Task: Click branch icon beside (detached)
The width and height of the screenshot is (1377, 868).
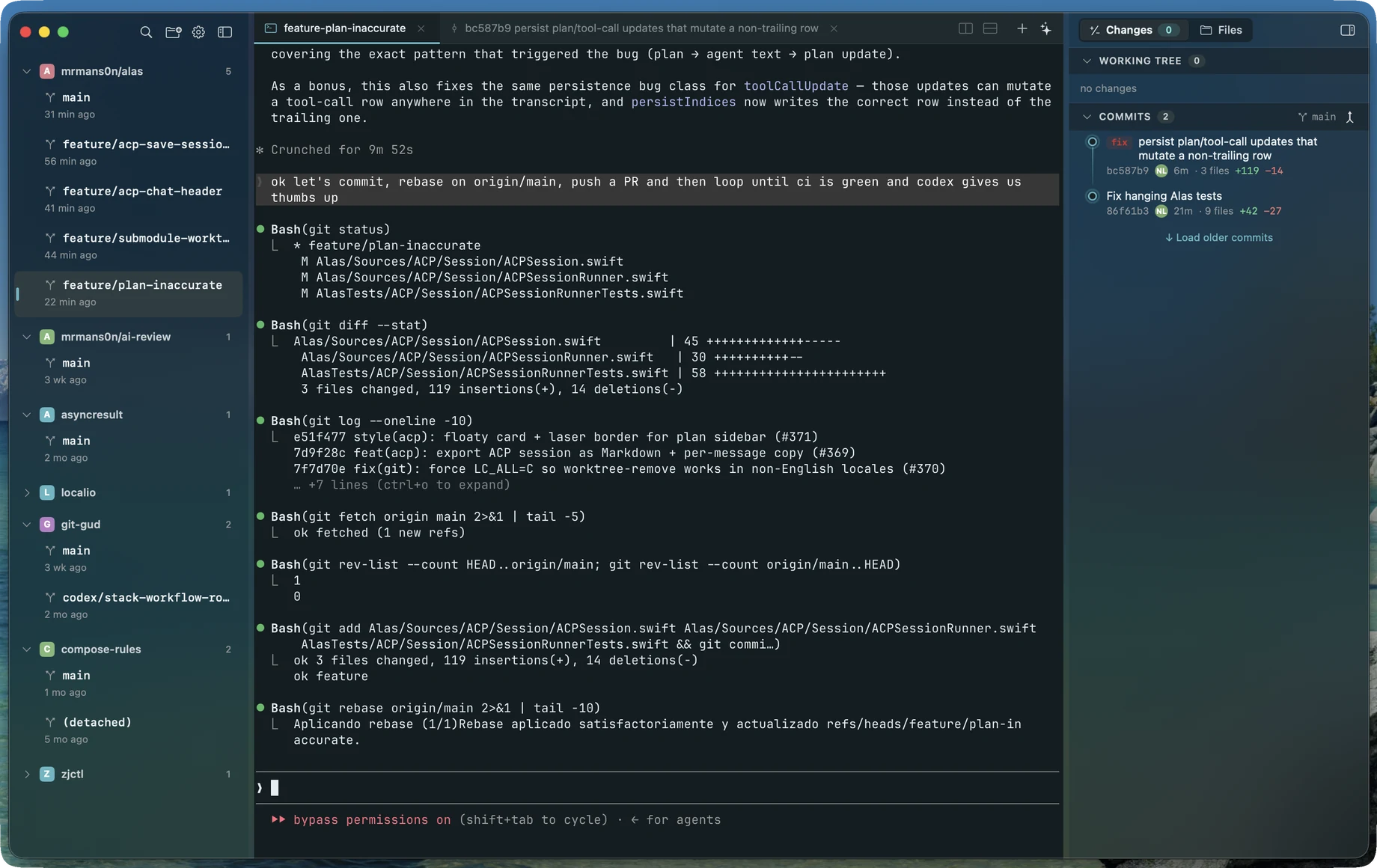Action: (50, 722)
